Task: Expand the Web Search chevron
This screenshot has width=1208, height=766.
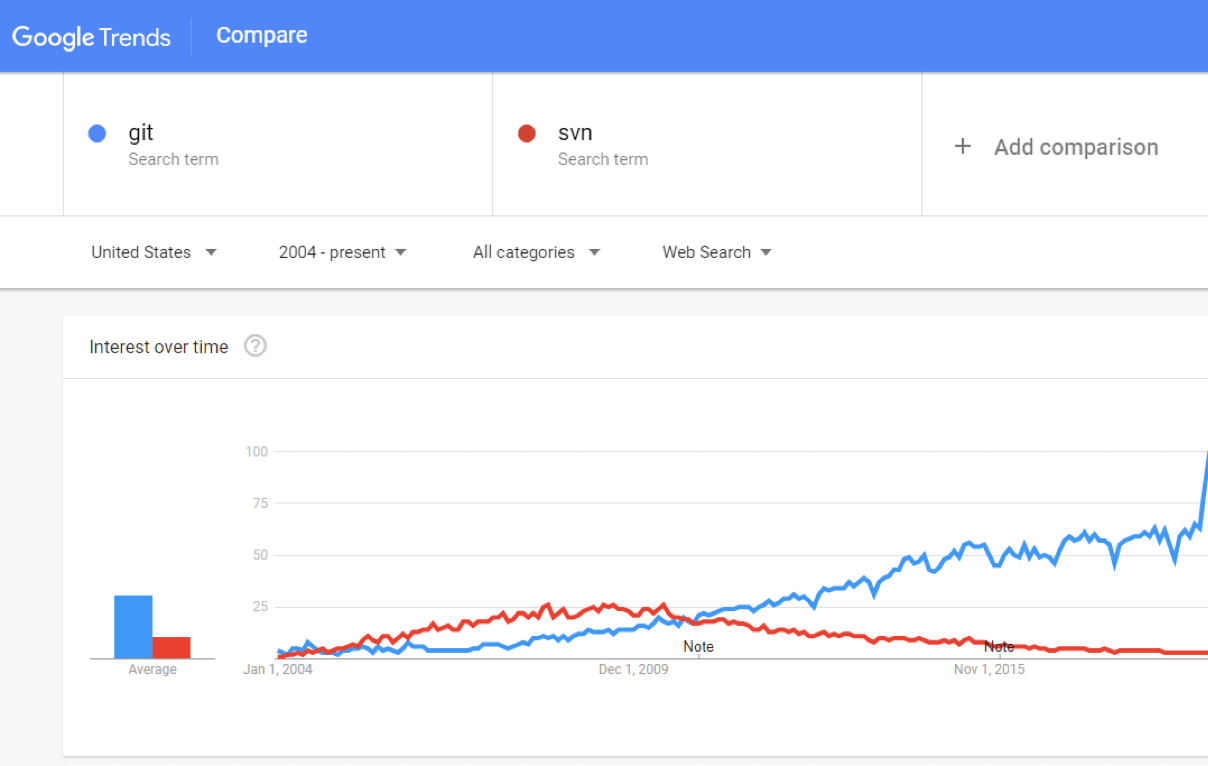Action: [766, 252]
